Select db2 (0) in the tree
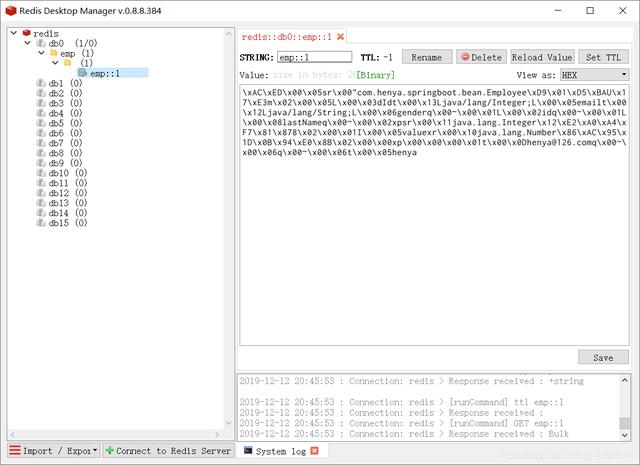Screen dimensions: 640x465 click(x=65, y=93)
